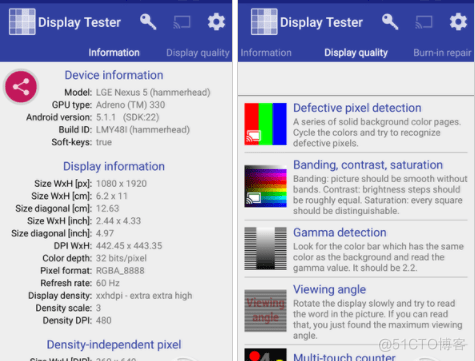This screenshot has width=475, height=361.
Task: Select pixel size value 1080 x 1920
Action: coord(121,184)
